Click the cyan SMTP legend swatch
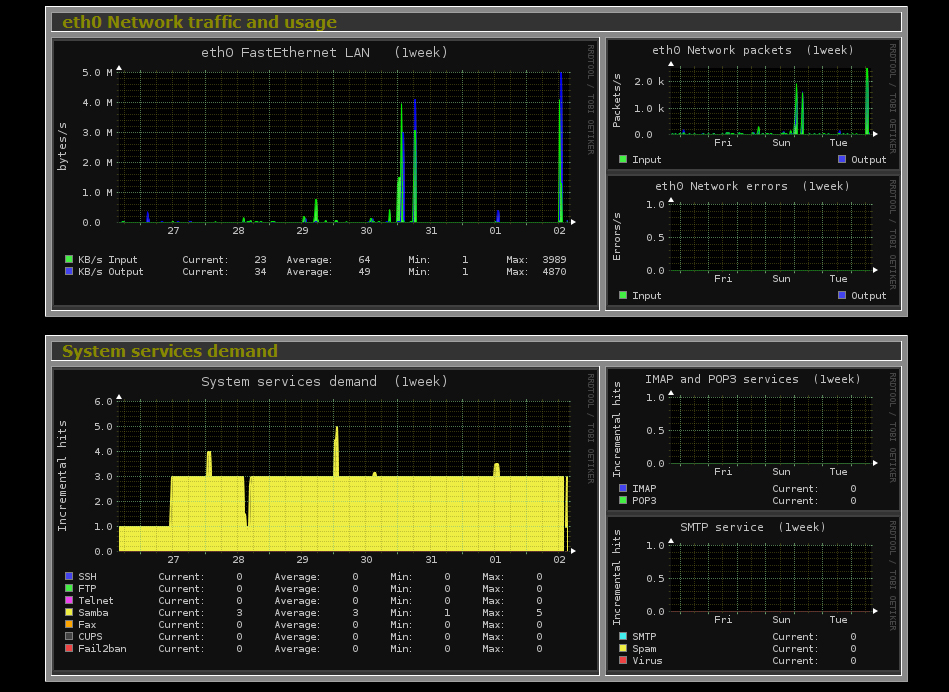Image resolution: width=949 pixels, height=692 pixels. pos(623,636)
